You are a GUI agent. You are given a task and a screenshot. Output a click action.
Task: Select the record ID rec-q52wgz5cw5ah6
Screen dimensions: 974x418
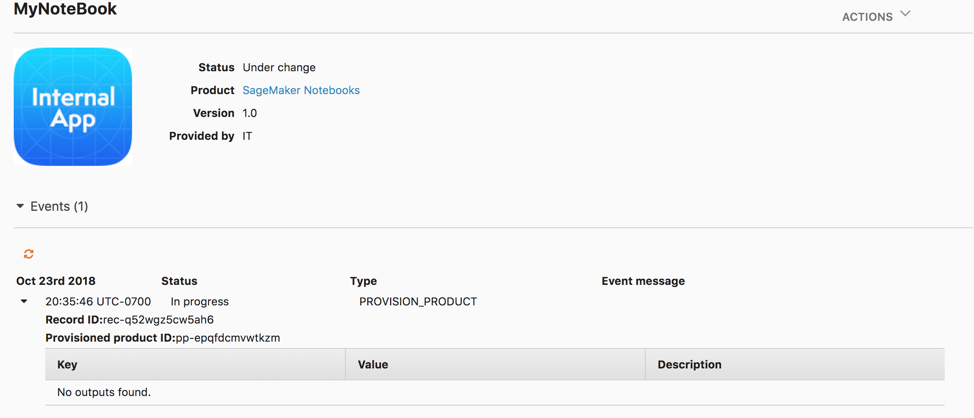click(158, 320)
